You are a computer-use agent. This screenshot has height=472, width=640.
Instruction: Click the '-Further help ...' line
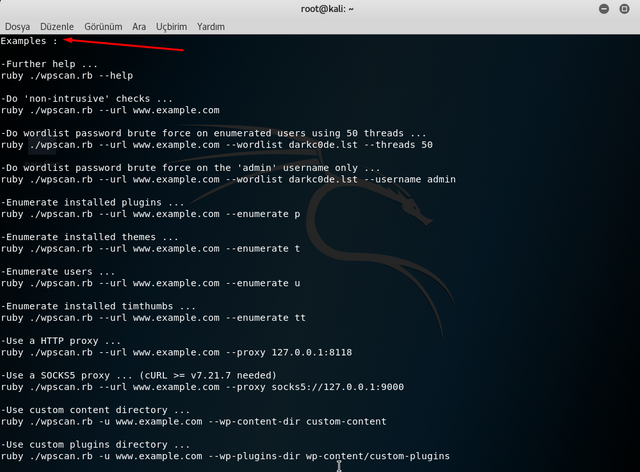(49, 64)
